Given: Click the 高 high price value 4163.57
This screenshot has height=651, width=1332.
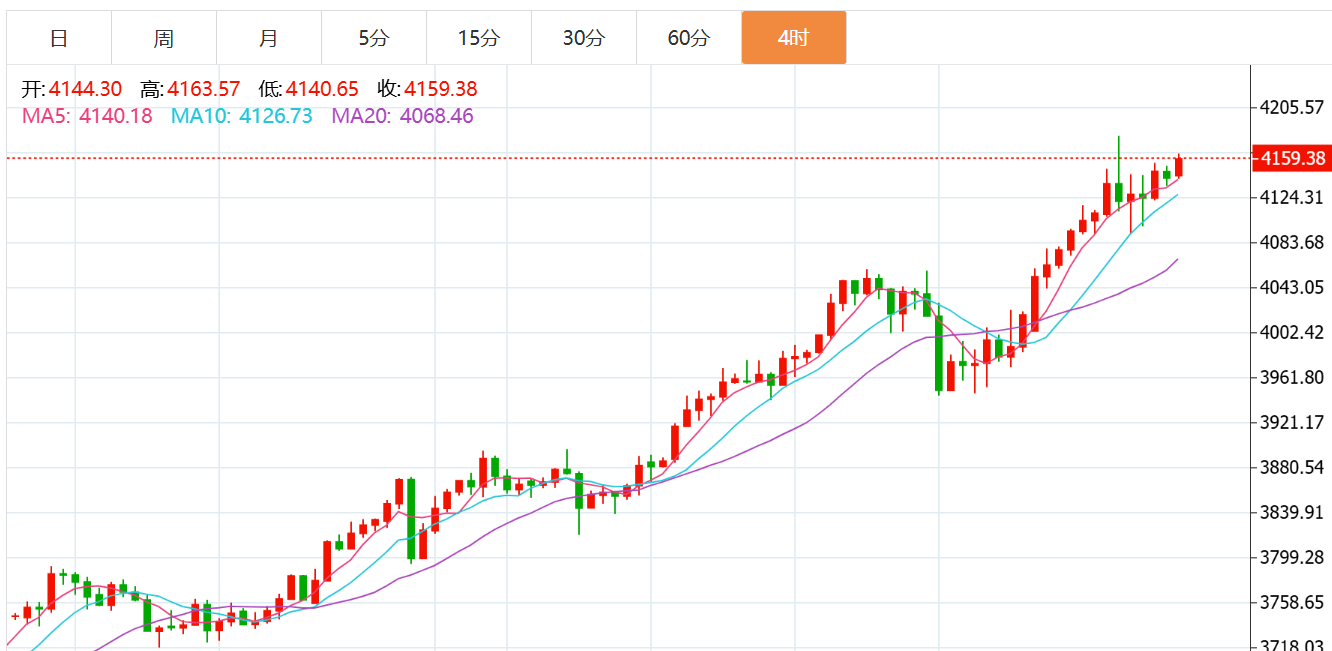Looking at the screenshot, I should (x=204, y=89).
